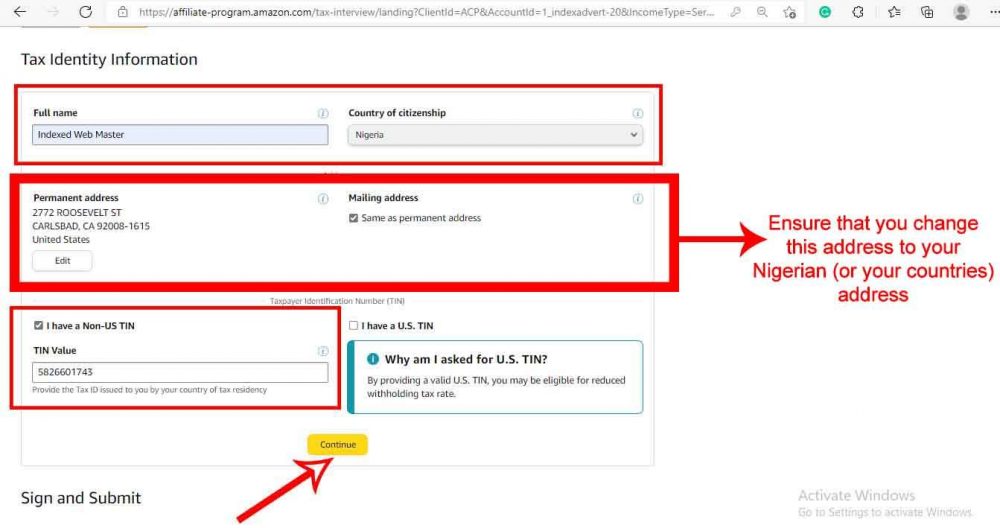Click the browser address bar URL
Screen dimensions: 1000x528
(x=426, y=11)
